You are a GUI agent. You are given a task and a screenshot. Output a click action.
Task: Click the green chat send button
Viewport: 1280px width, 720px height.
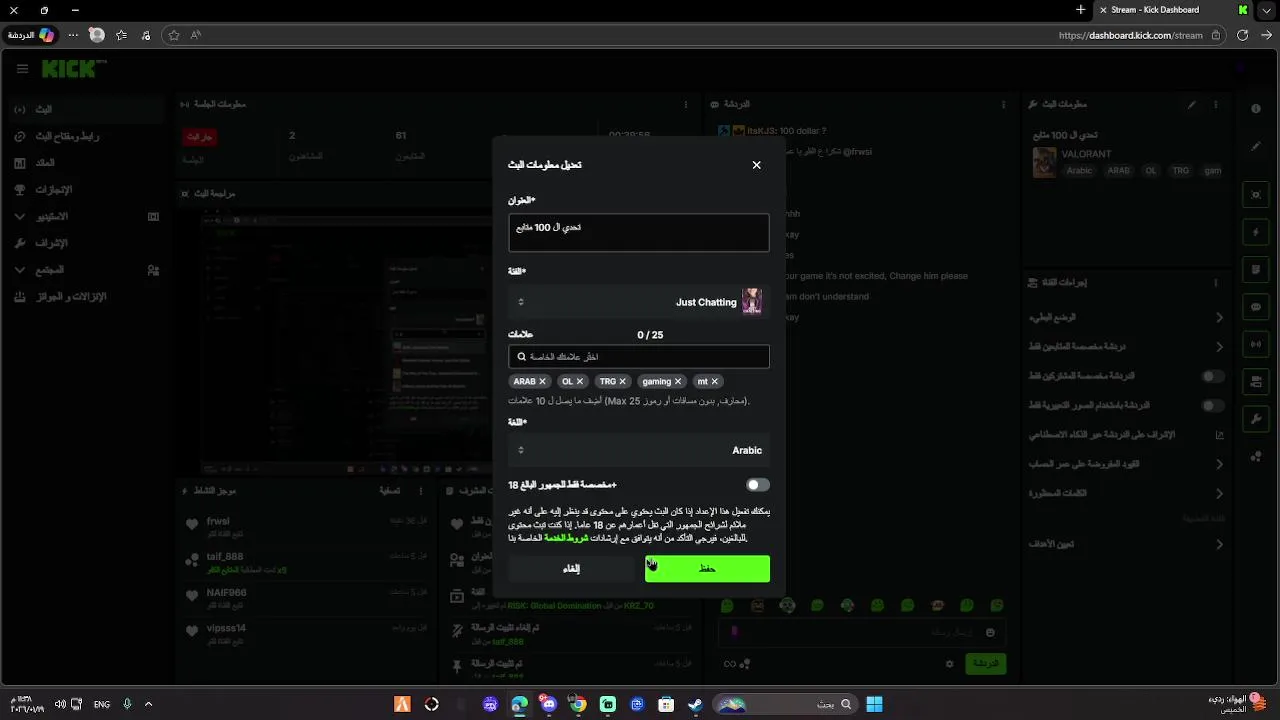(985, 663)
